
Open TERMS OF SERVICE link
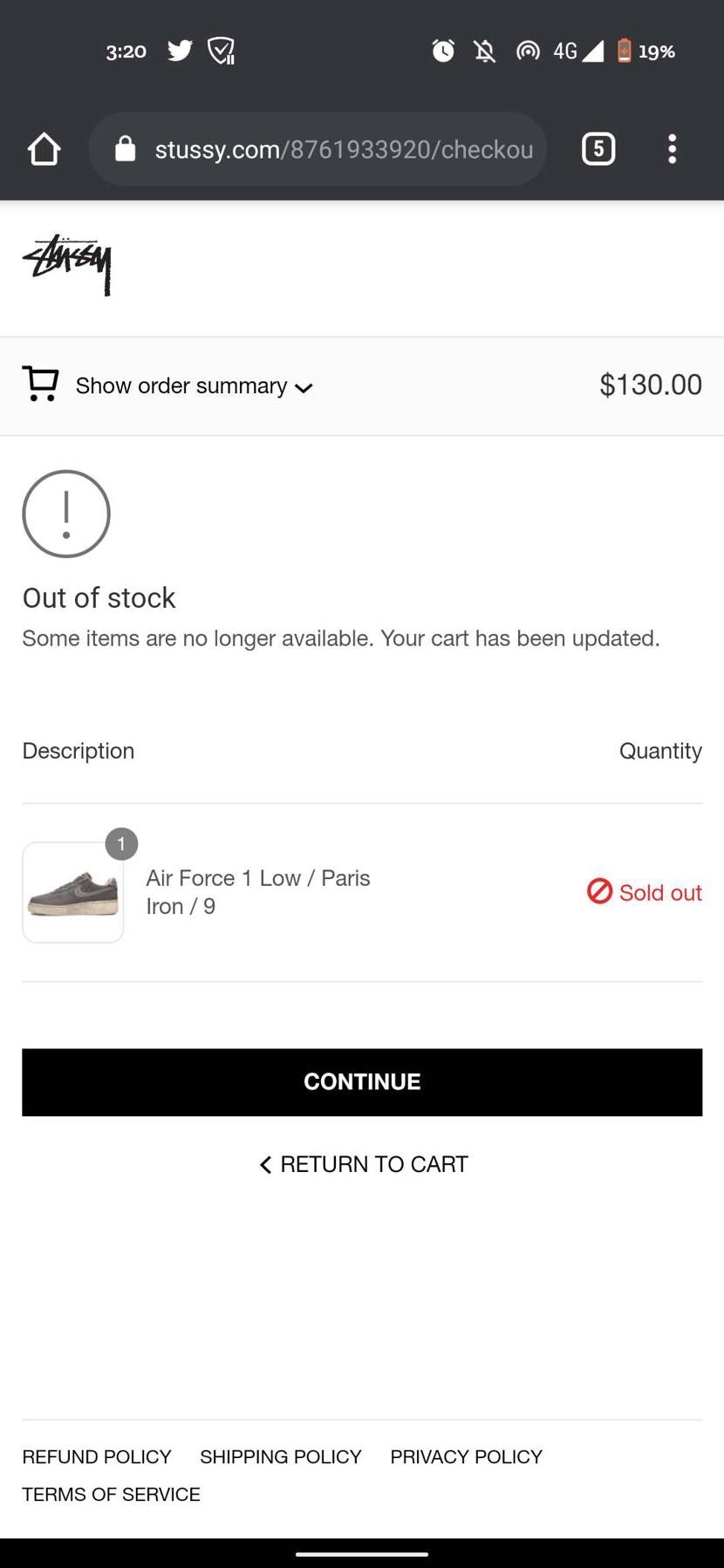(111, 1494)
